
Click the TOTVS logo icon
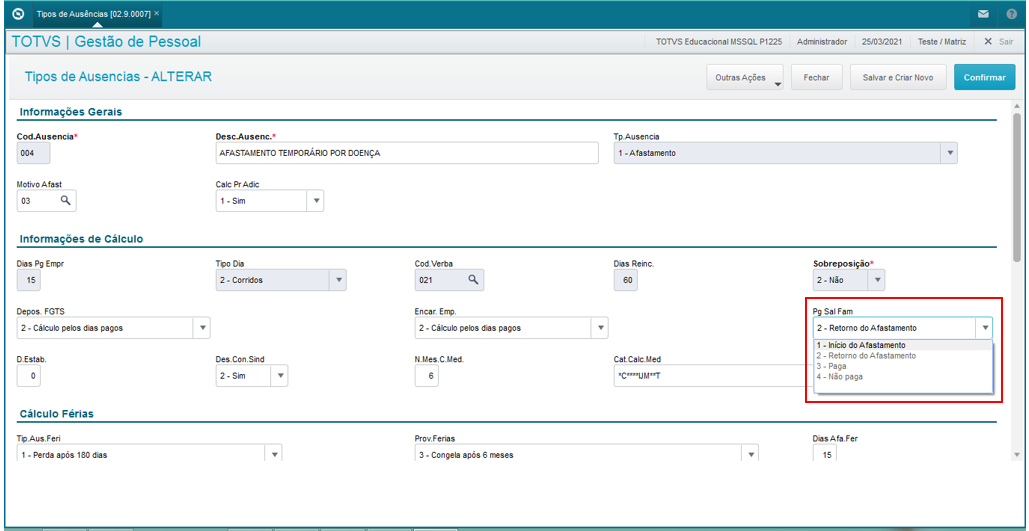pyautogui.click(x=18, y=13)
